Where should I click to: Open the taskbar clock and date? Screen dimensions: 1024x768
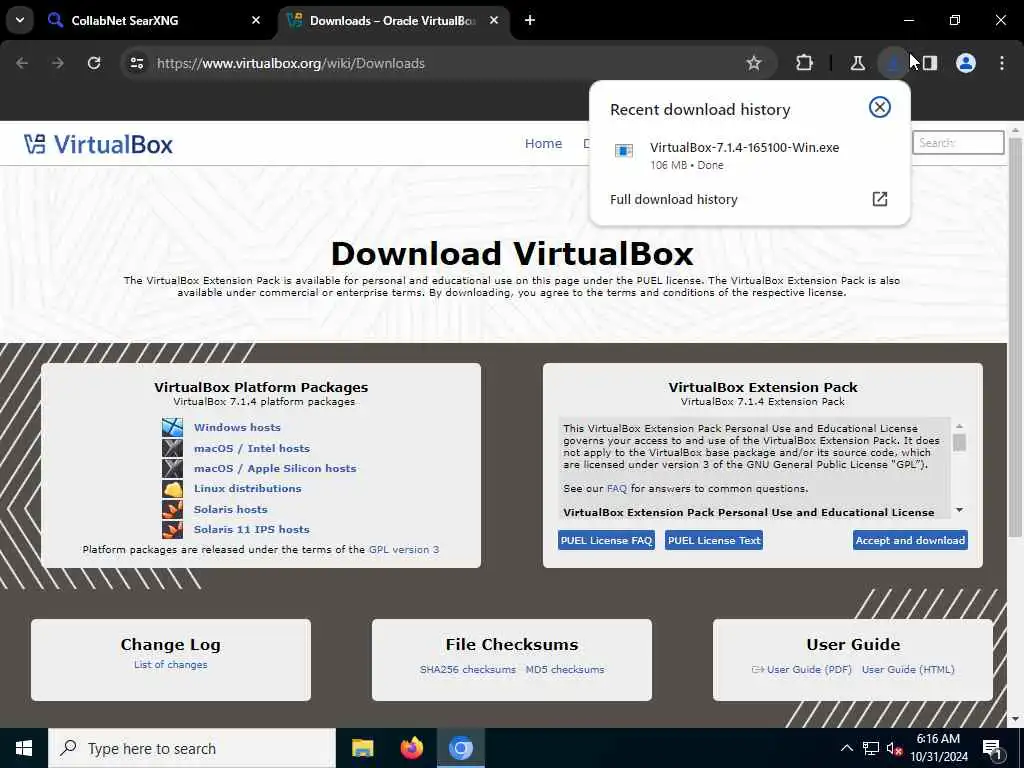coord(938,748)
